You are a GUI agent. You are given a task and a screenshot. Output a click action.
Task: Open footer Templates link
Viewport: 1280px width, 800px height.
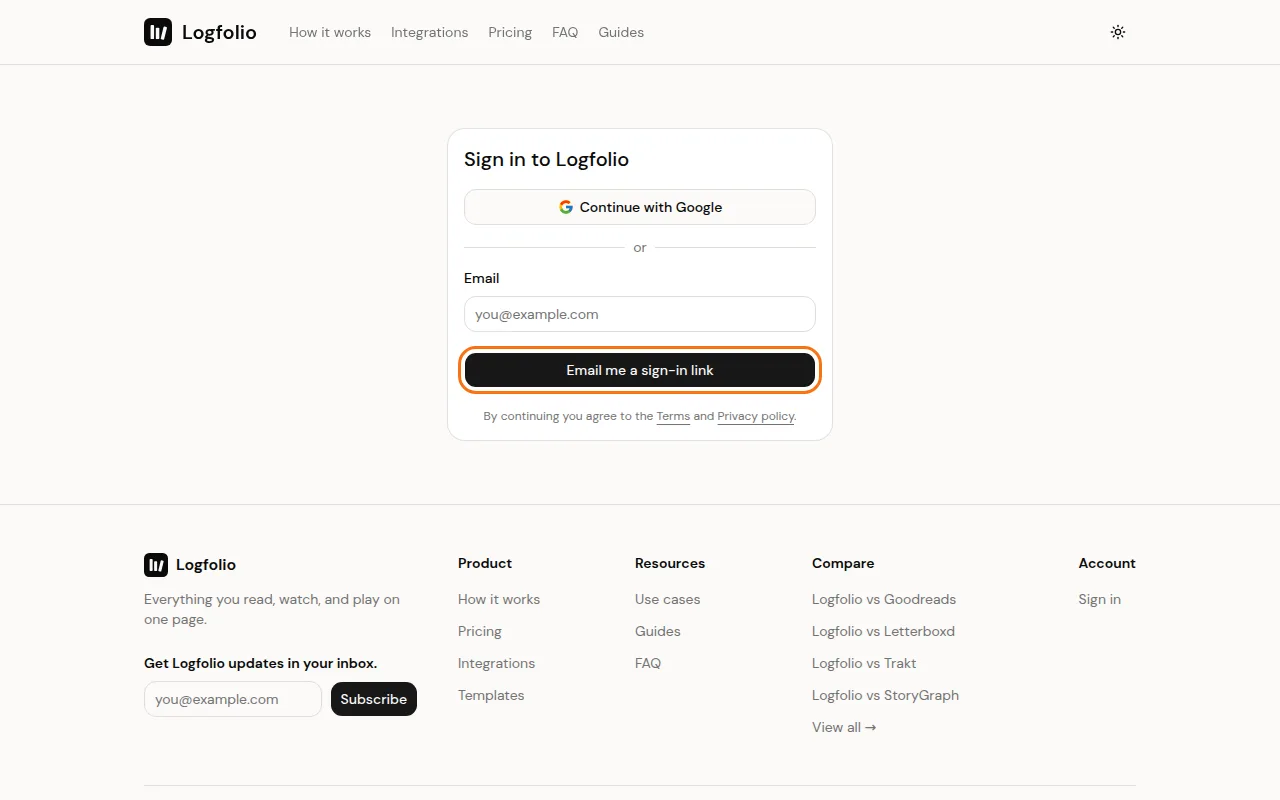click(491, 695)
